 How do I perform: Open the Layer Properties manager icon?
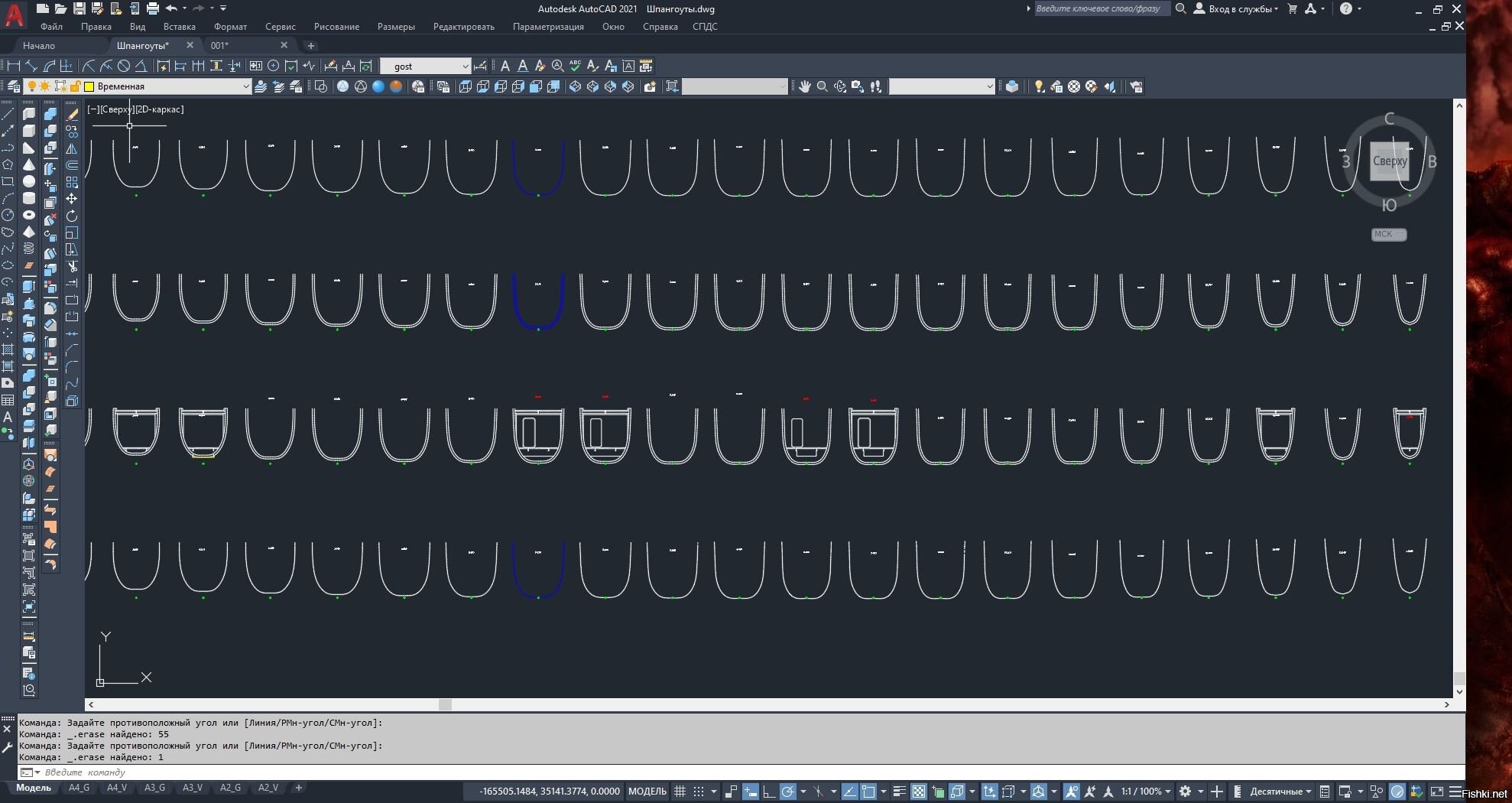click(13, 86)
